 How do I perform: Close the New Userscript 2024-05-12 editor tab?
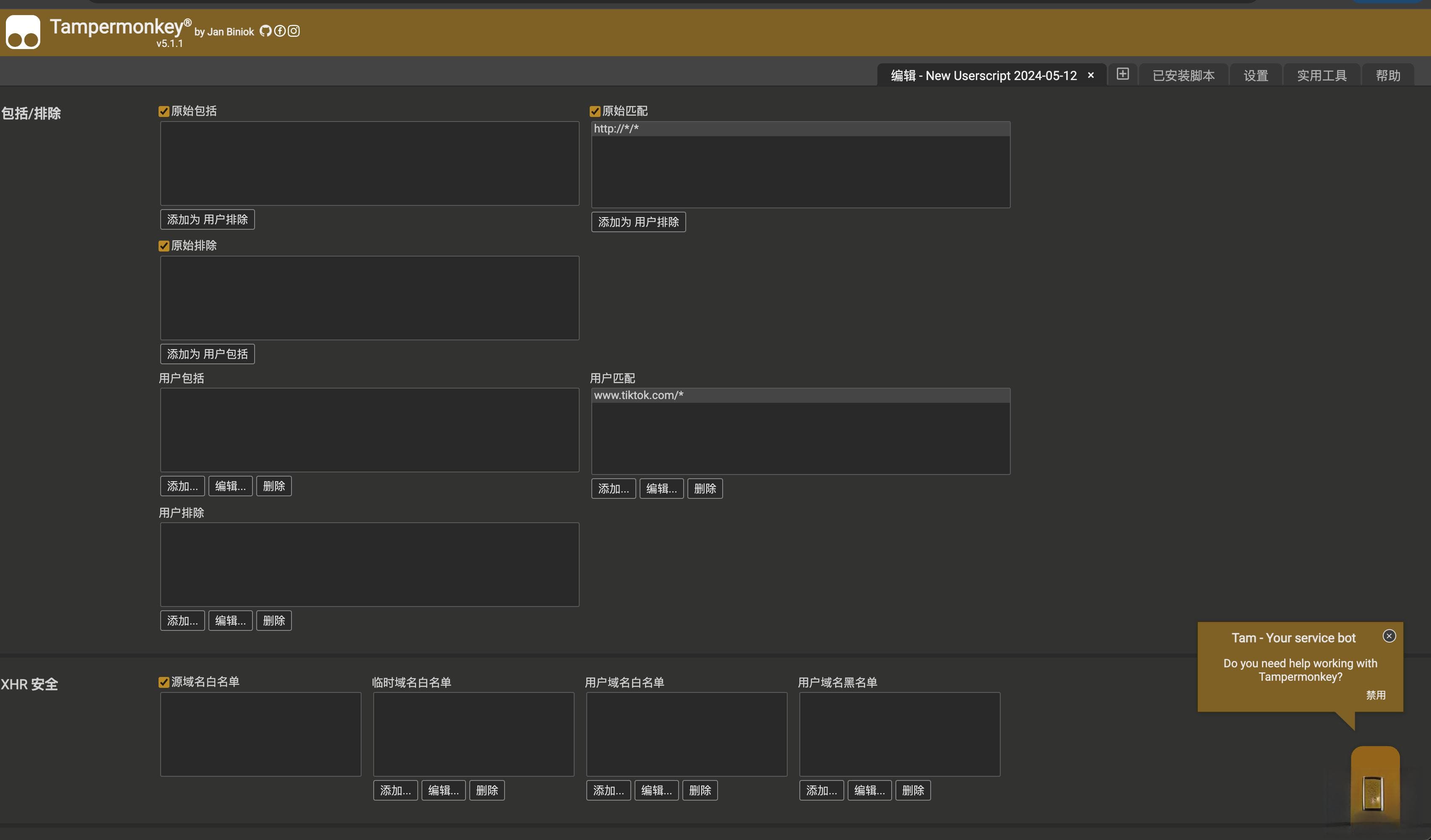[1090, 75]
